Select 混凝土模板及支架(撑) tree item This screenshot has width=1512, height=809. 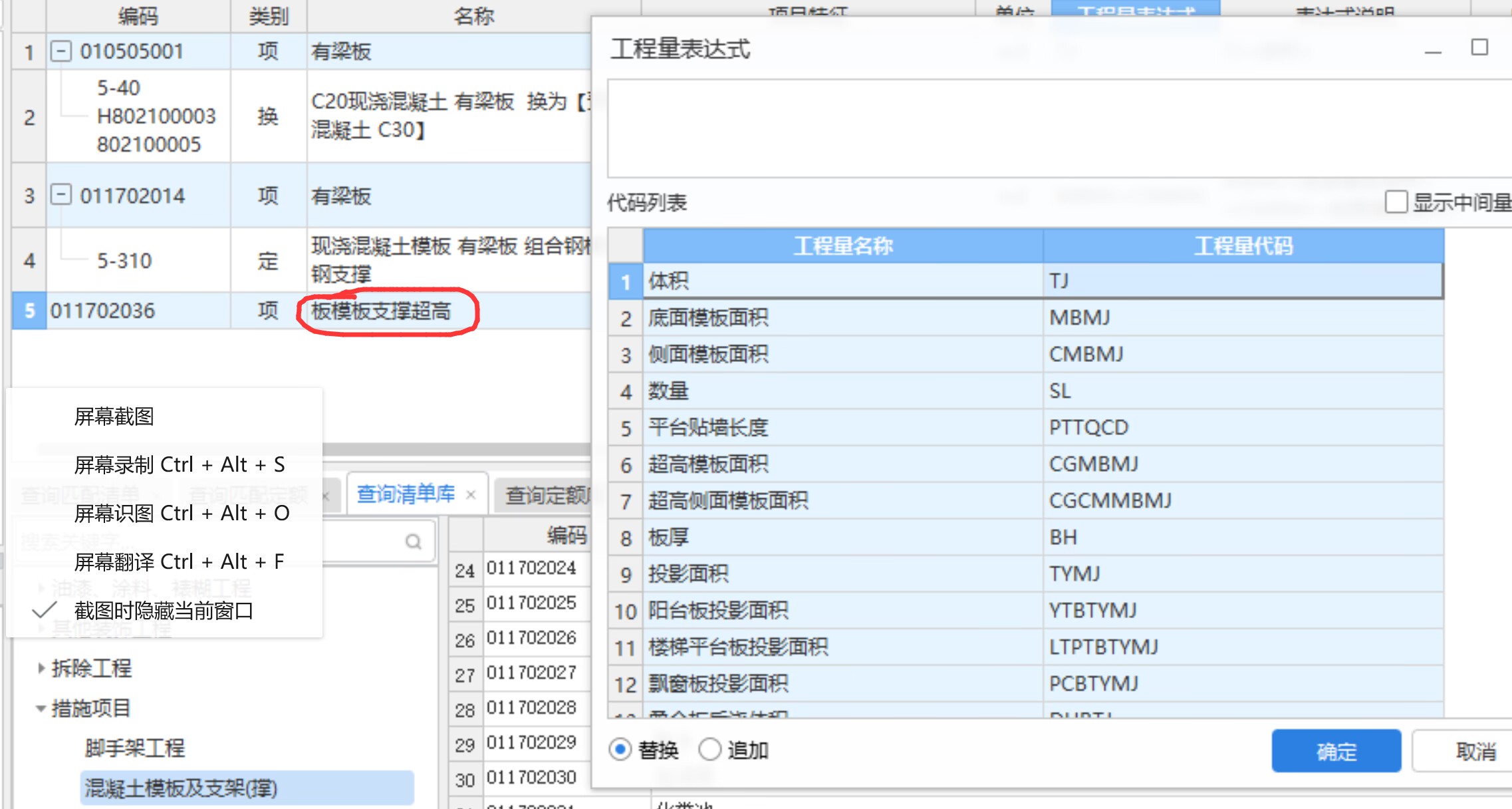tap(247, 788)
